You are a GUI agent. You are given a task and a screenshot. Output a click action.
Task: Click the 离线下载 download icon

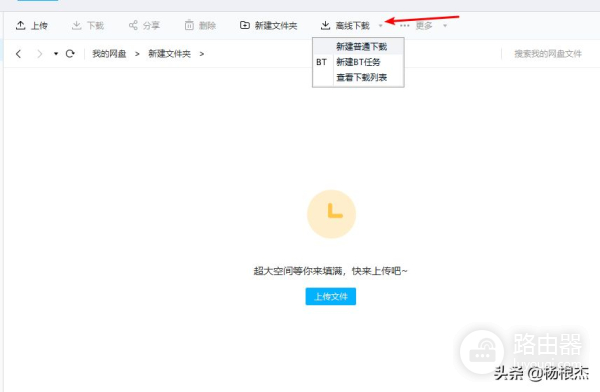pyautogui.click(x=325, y=25)
